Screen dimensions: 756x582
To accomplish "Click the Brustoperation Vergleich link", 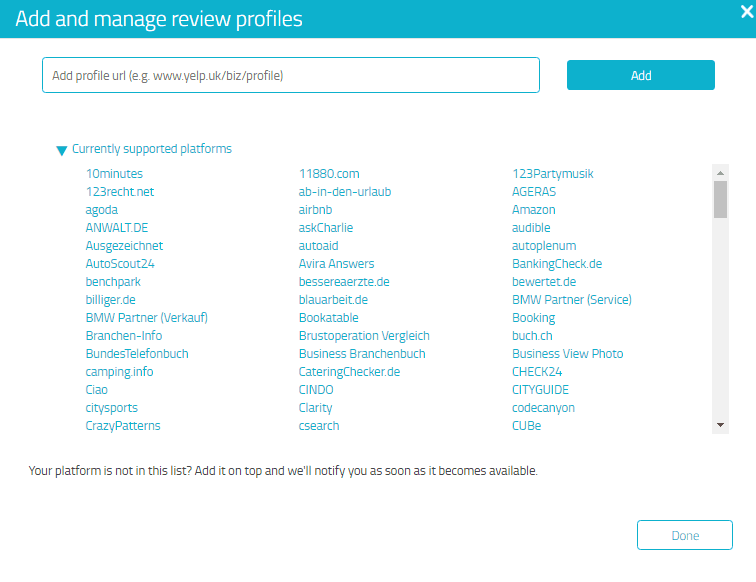I will click(364, 336).
